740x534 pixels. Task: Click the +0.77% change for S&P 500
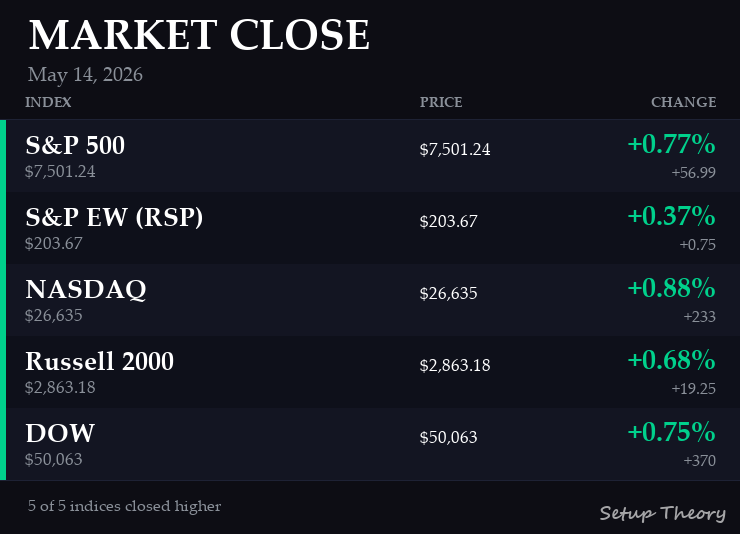click(671, 144)
